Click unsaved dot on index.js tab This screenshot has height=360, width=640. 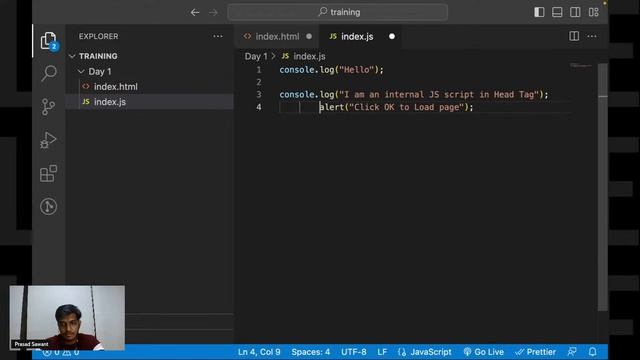392,36
